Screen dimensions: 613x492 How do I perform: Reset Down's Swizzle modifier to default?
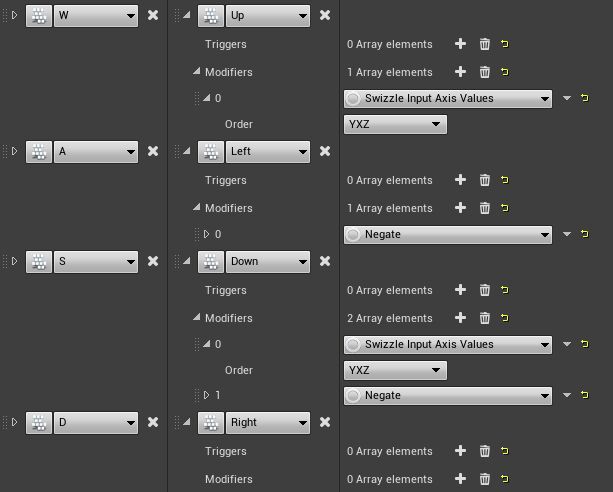coord(585,344)
